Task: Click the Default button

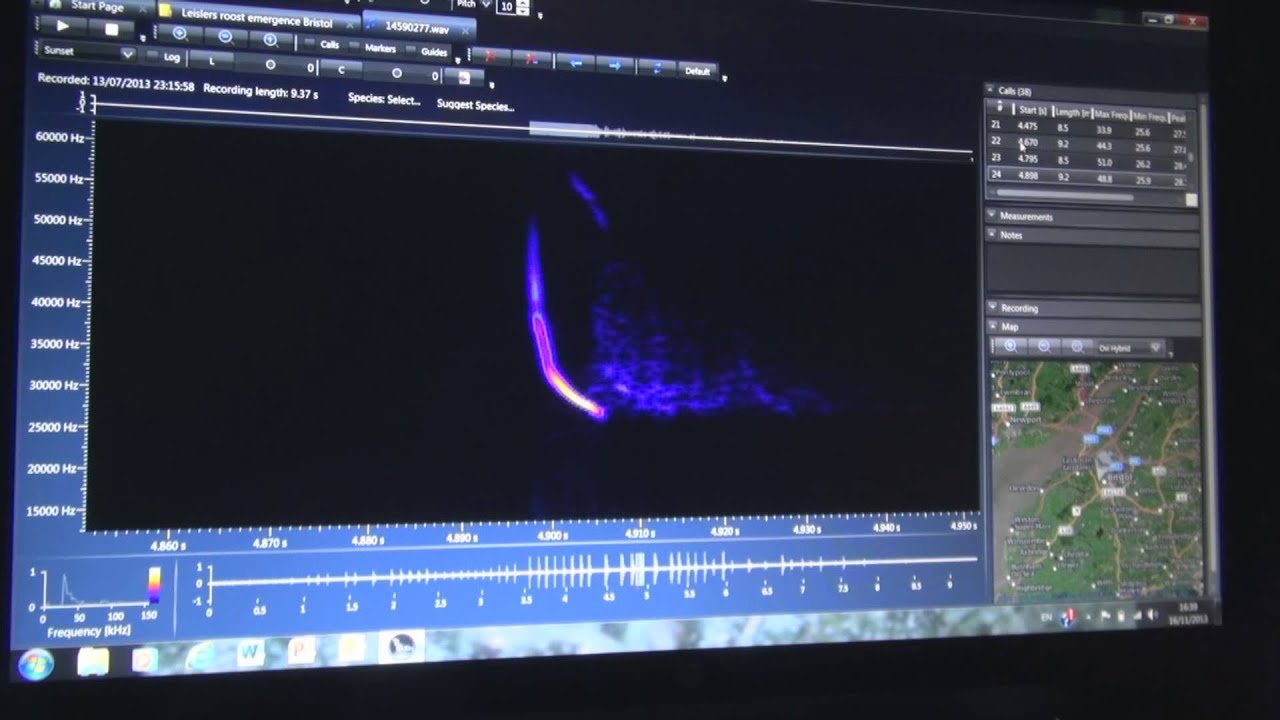Action: 698,71
